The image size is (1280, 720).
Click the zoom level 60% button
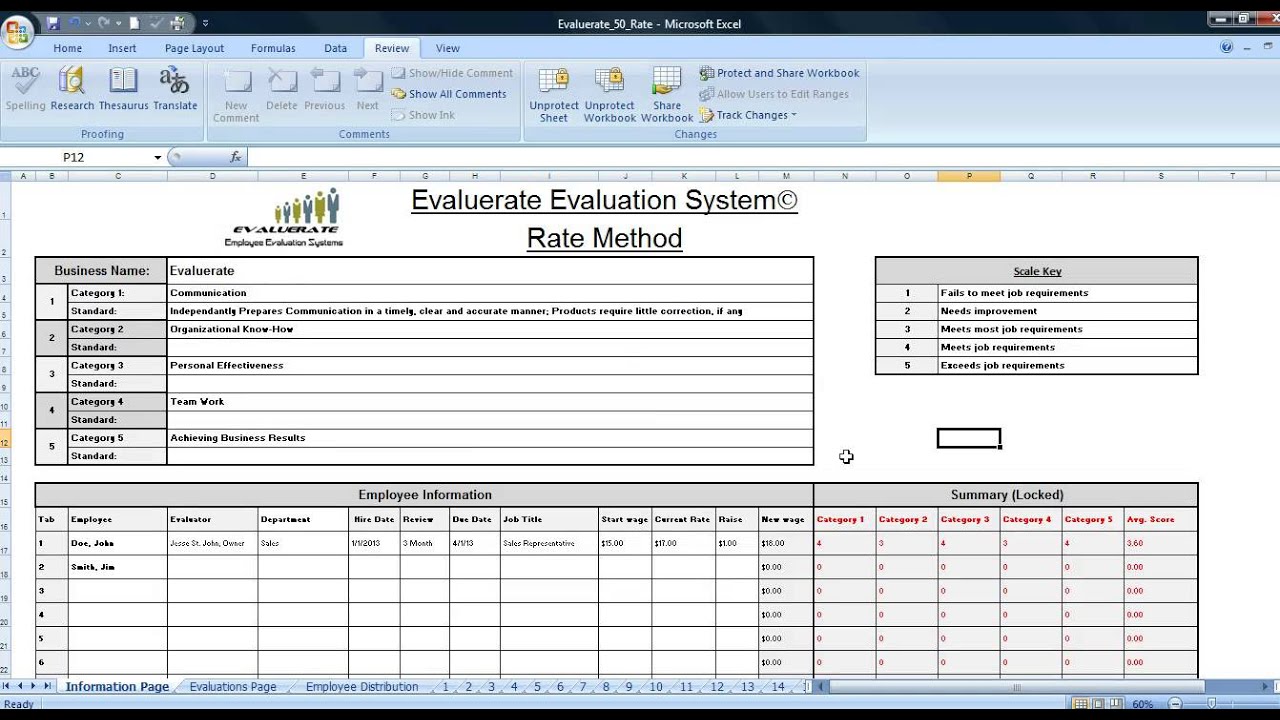pos(1142,704)
